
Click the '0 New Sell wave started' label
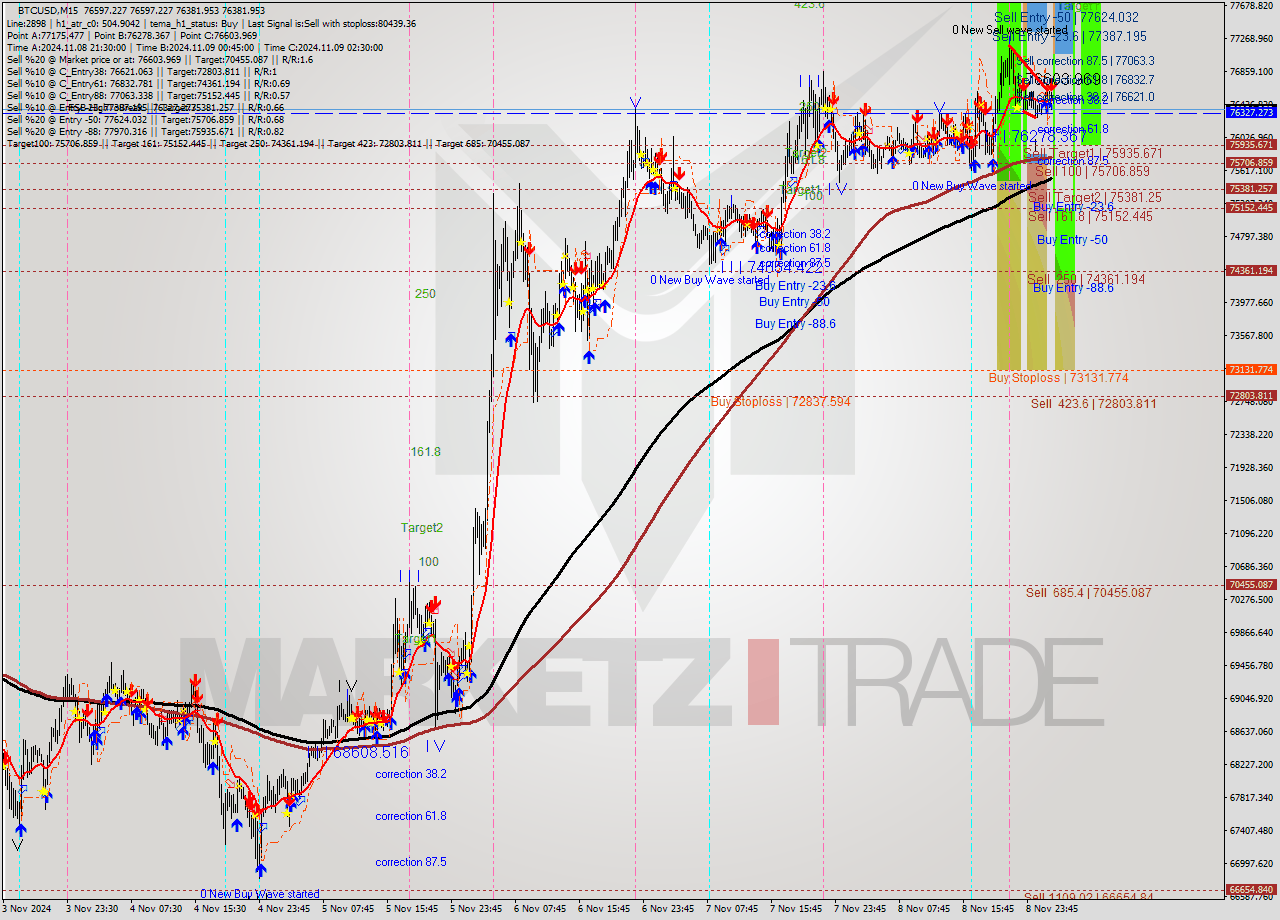[x=1010, y=30]
